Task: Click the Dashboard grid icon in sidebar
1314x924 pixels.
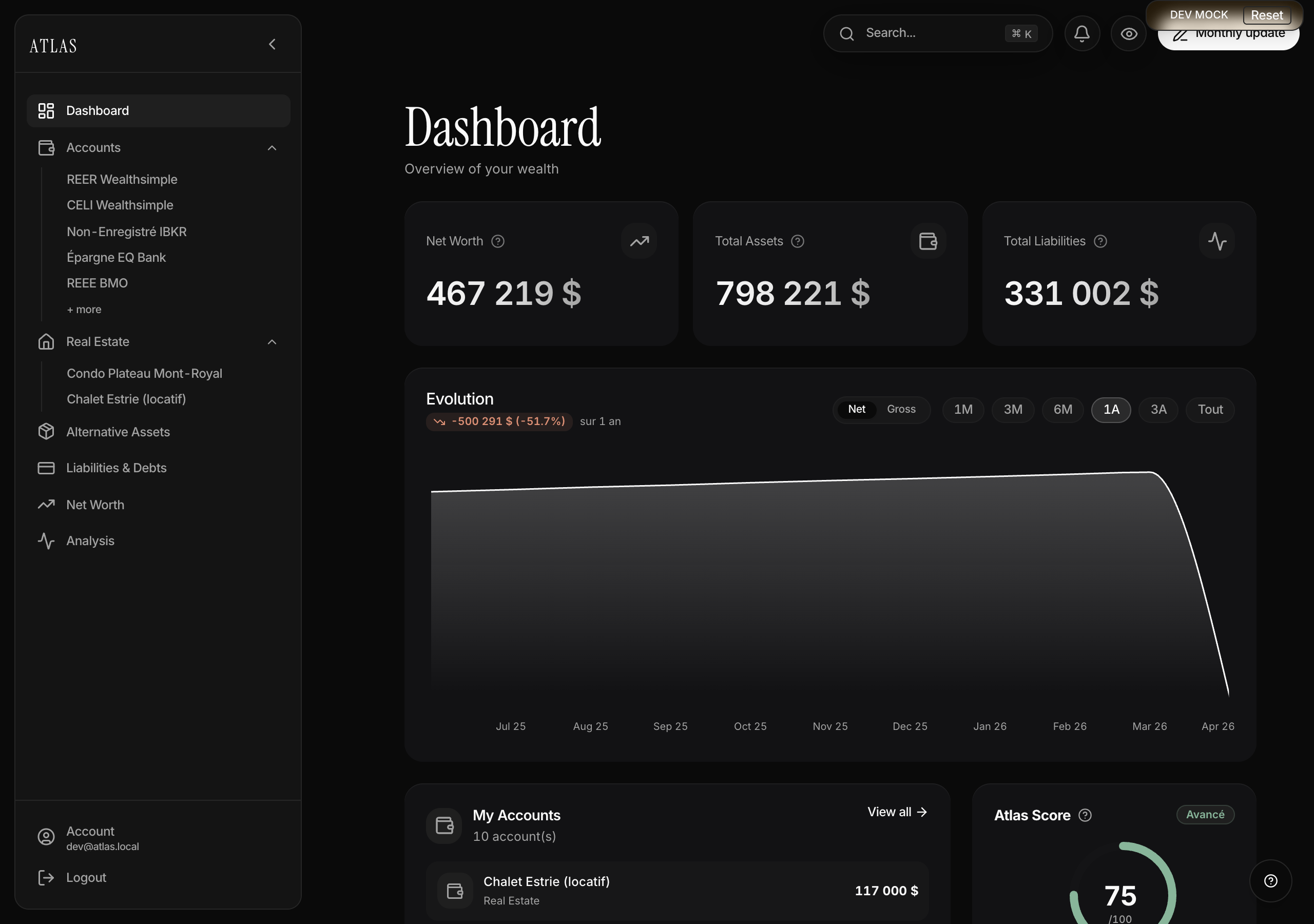Action: tap(46, 110)
